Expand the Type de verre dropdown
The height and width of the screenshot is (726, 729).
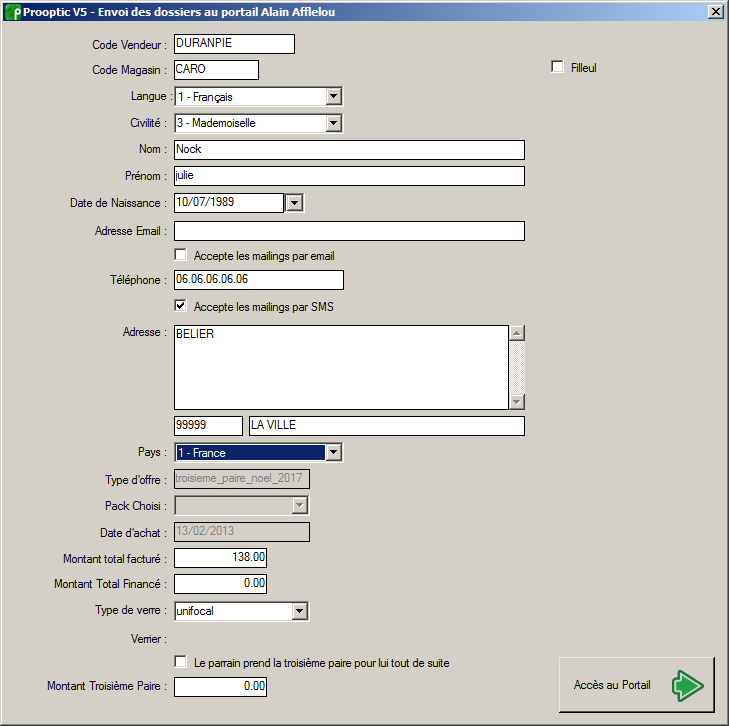[x=300, y=611]
